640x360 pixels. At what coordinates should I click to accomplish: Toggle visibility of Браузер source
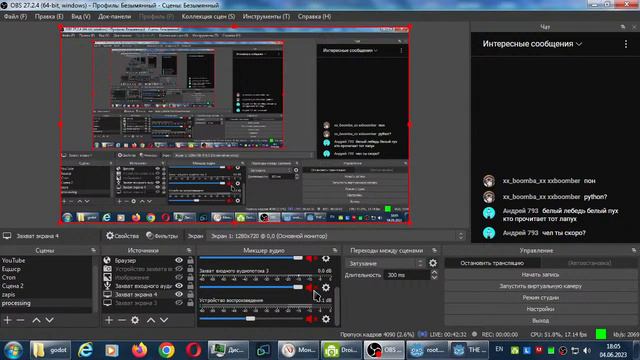pyautogui.click(x=179, y=260)
